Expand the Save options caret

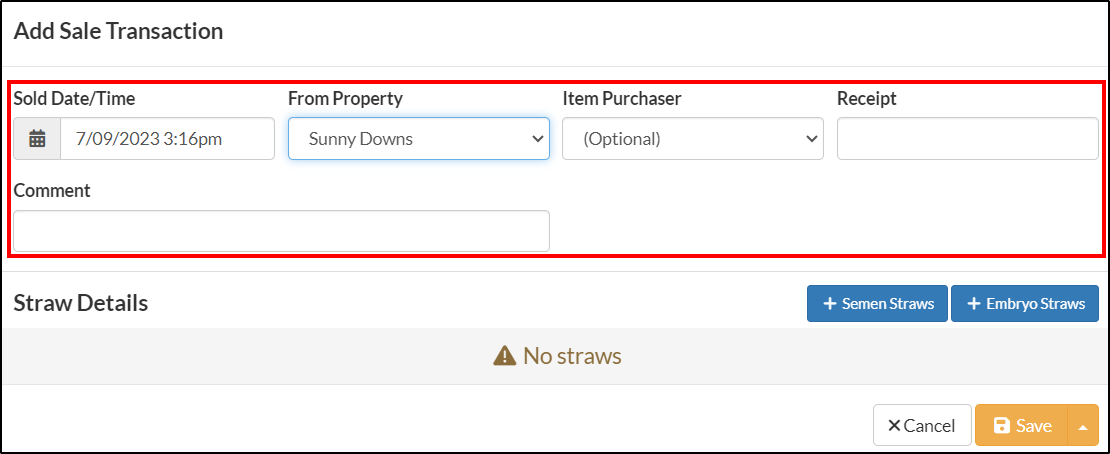1082,426
